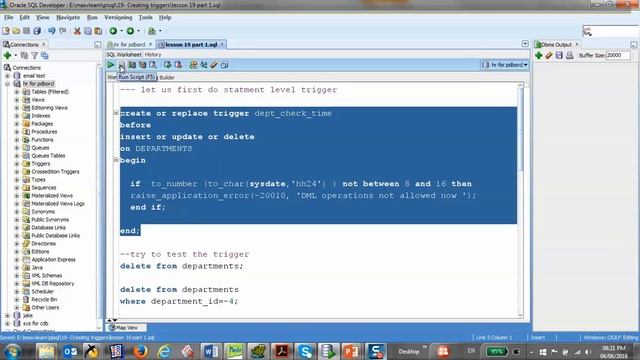Collapse the begin block code fold
This screenshot has height=360, width=640.
116,160
